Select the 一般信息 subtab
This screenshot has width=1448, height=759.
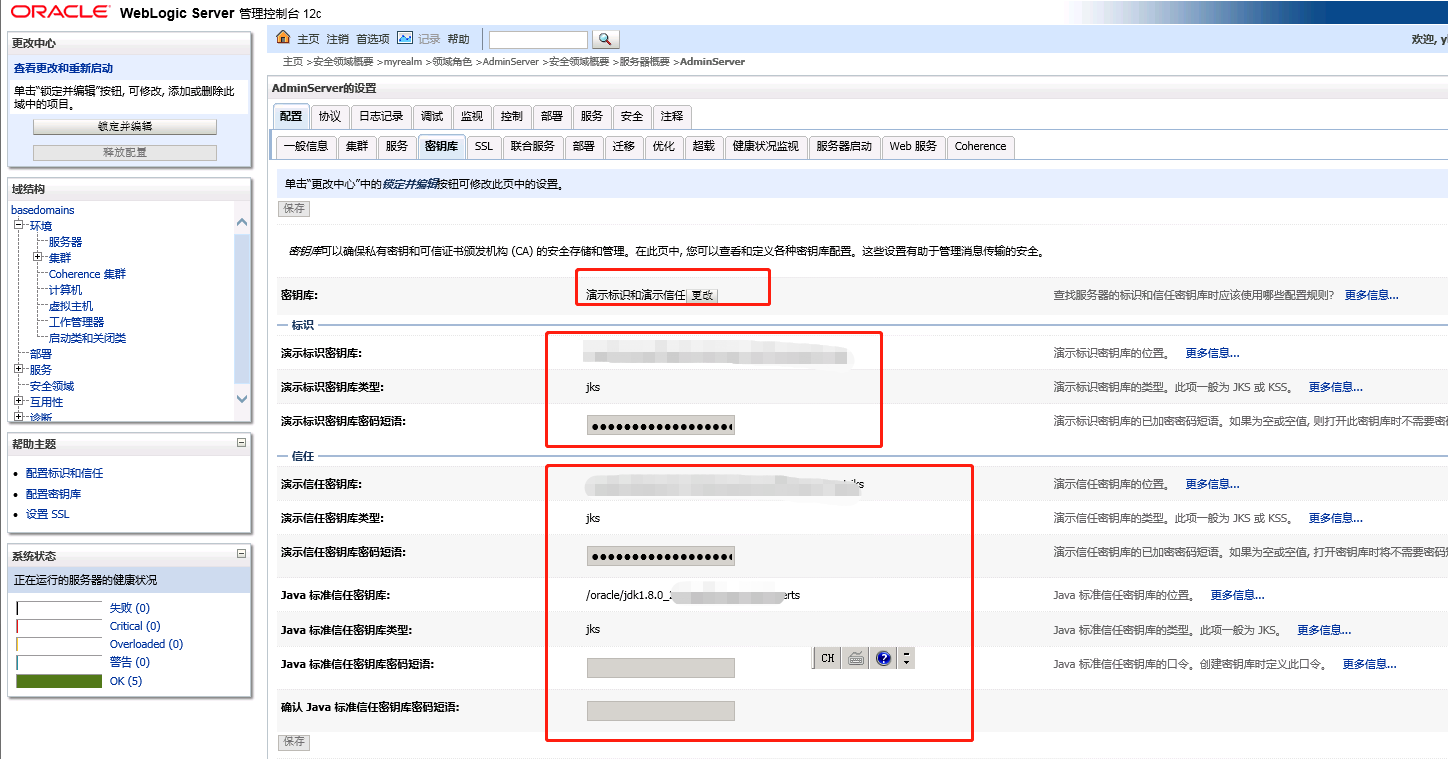pyautogui.click(x=306, y=146)
